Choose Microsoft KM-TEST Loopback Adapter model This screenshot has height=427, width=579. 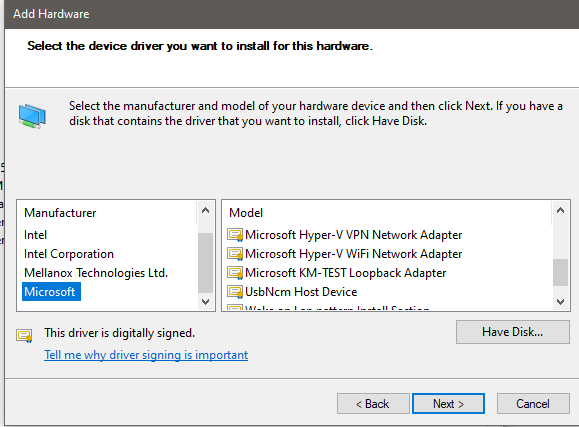[x=346, y=273]
